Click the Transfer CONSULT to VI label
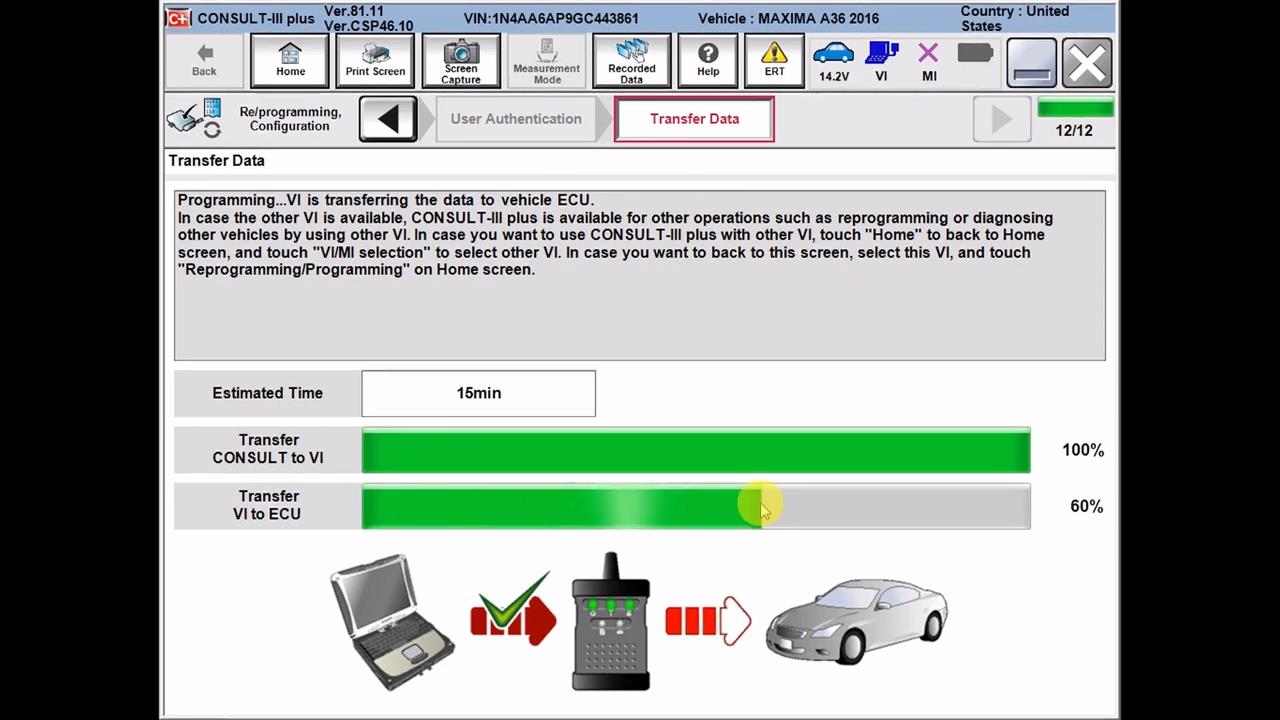This screenshot has width=1280, height=720. tap(268, 449)
